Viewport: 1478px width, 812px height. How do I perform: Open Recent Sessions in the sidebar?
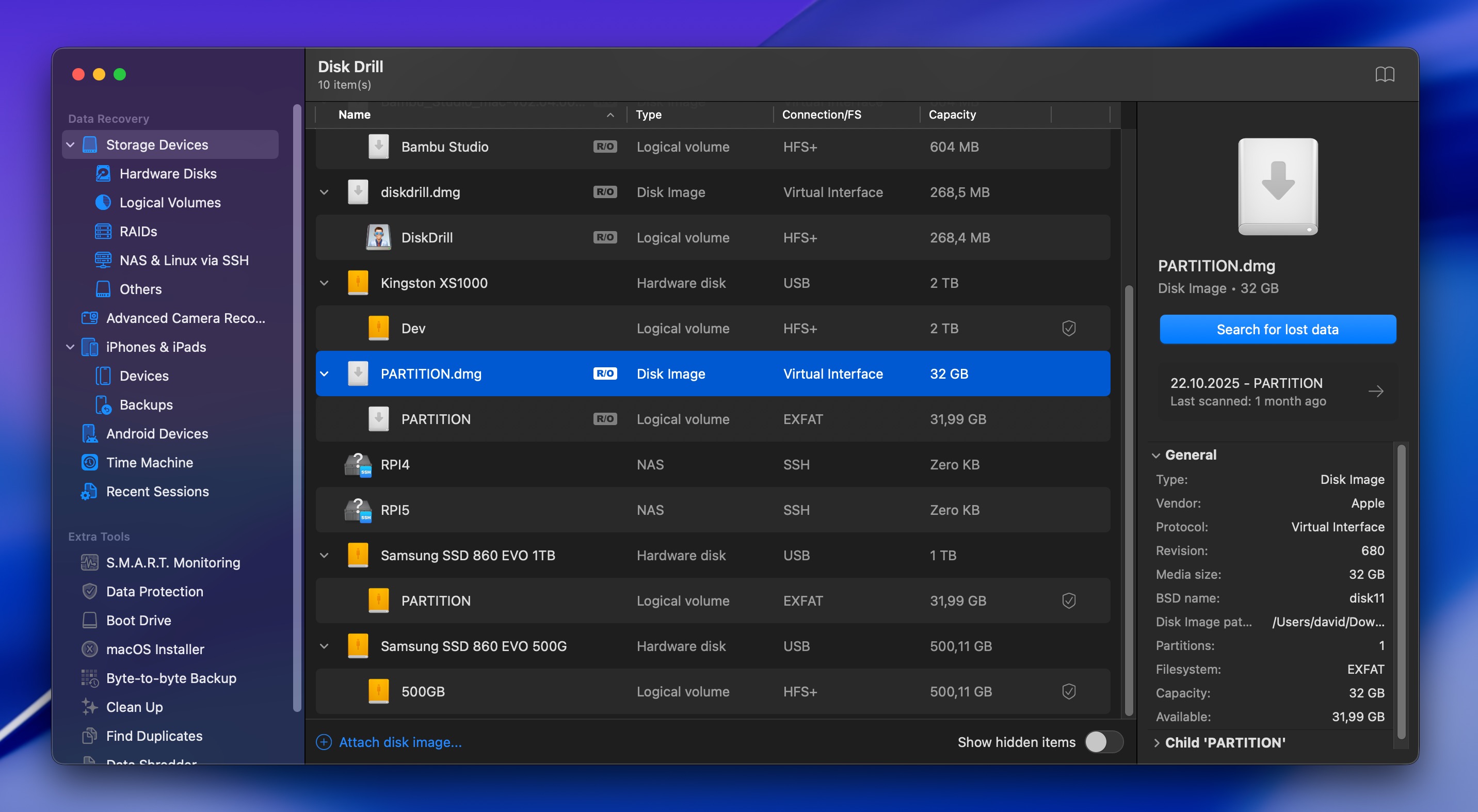[x=157, y=492]
